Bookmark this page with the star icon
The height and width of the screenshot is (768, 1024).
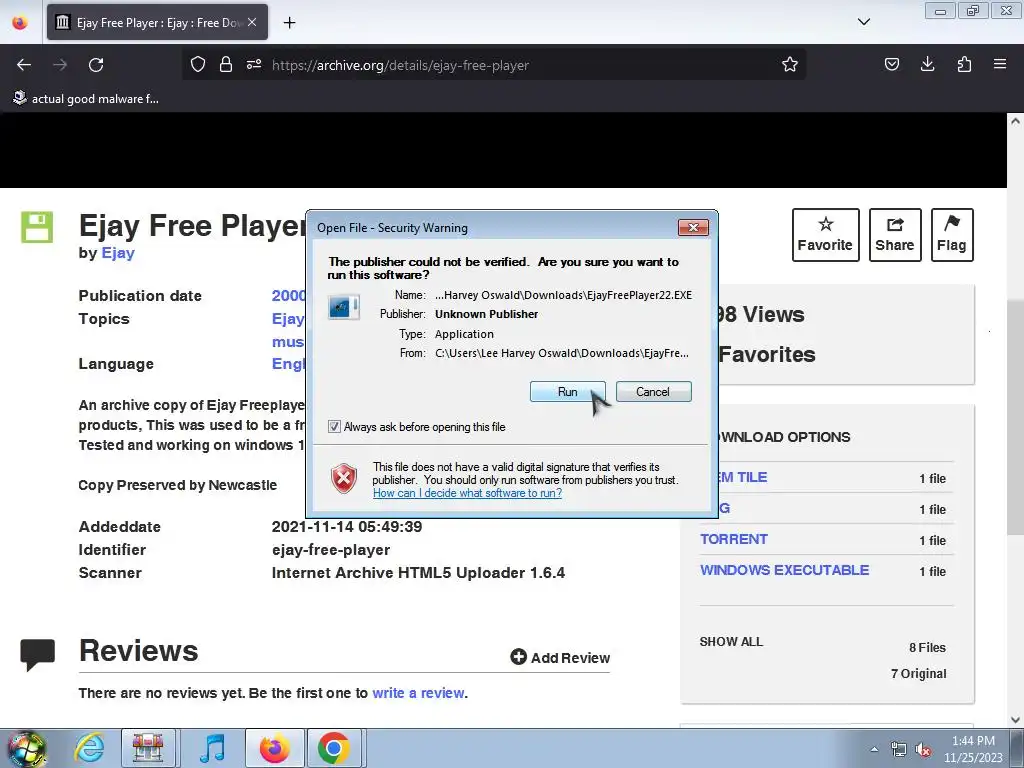tap(790, 65)
